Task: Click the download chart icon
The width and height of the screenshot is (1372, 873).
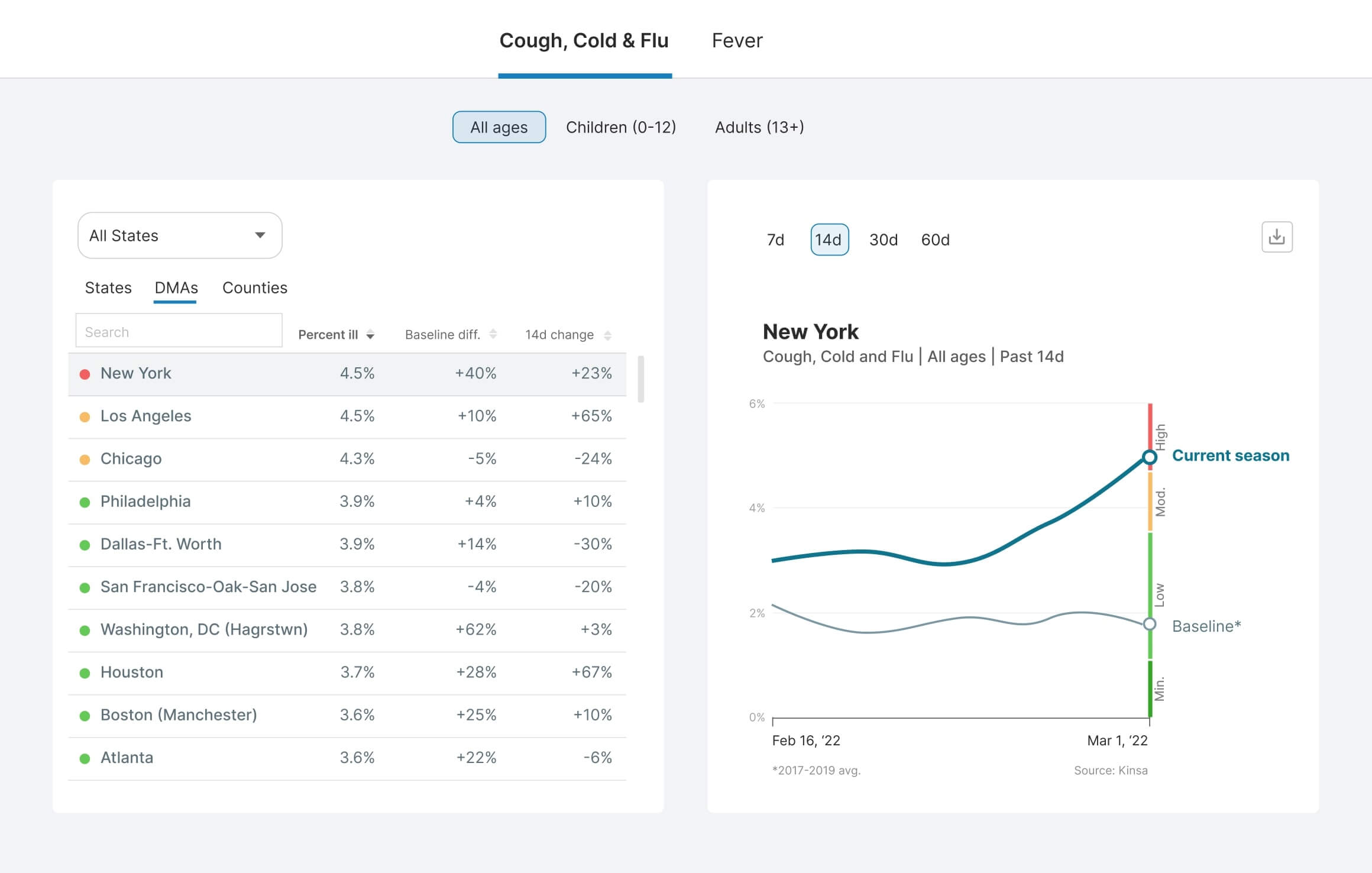Action: pos(1276,237)
